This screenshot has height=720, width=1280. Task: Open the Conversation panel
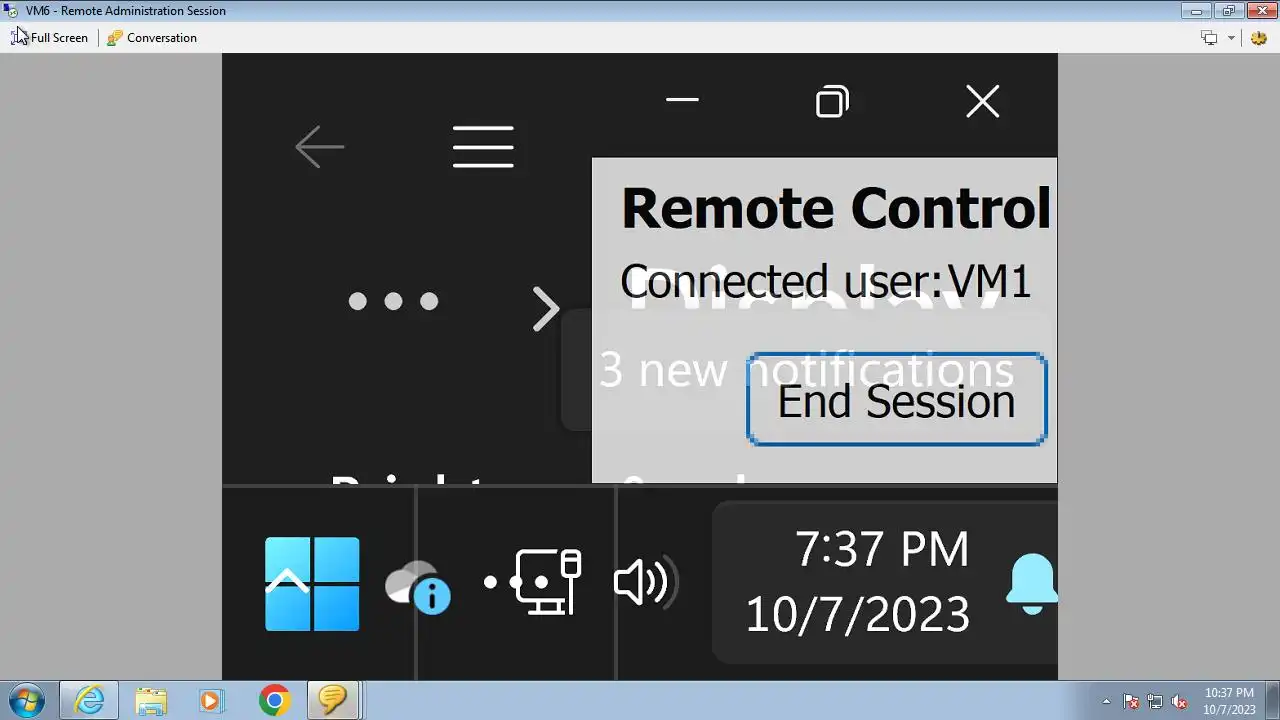pos(152,38)
